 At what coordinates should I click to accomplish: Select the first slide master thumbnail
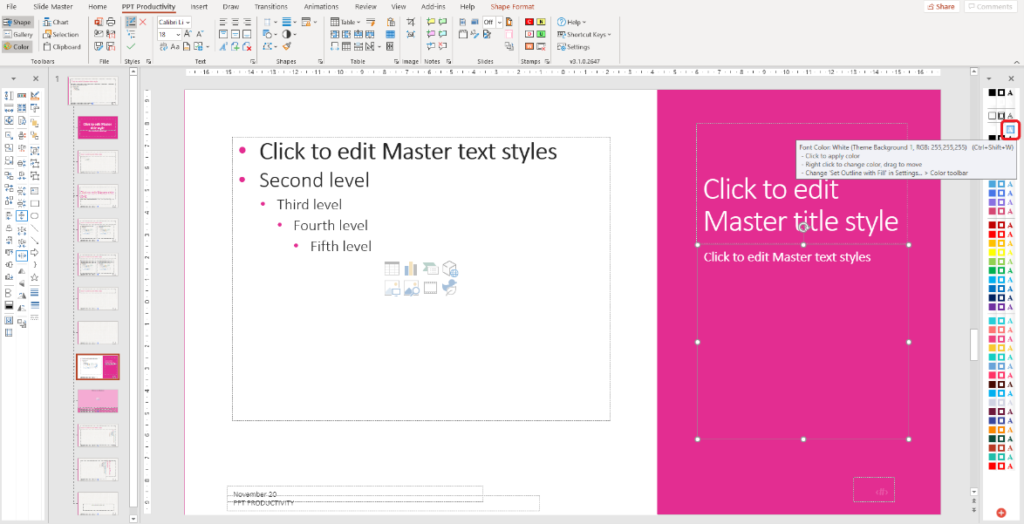[x=93, y=91]
